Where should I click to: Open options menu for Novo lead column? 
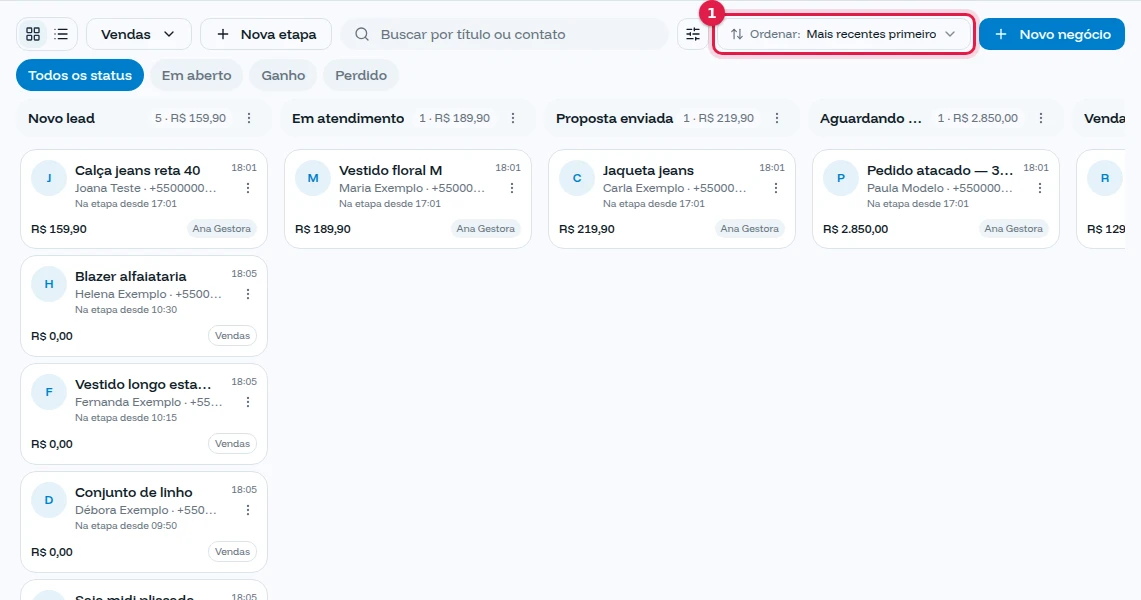pyautogui.click(x=249, y=118)
